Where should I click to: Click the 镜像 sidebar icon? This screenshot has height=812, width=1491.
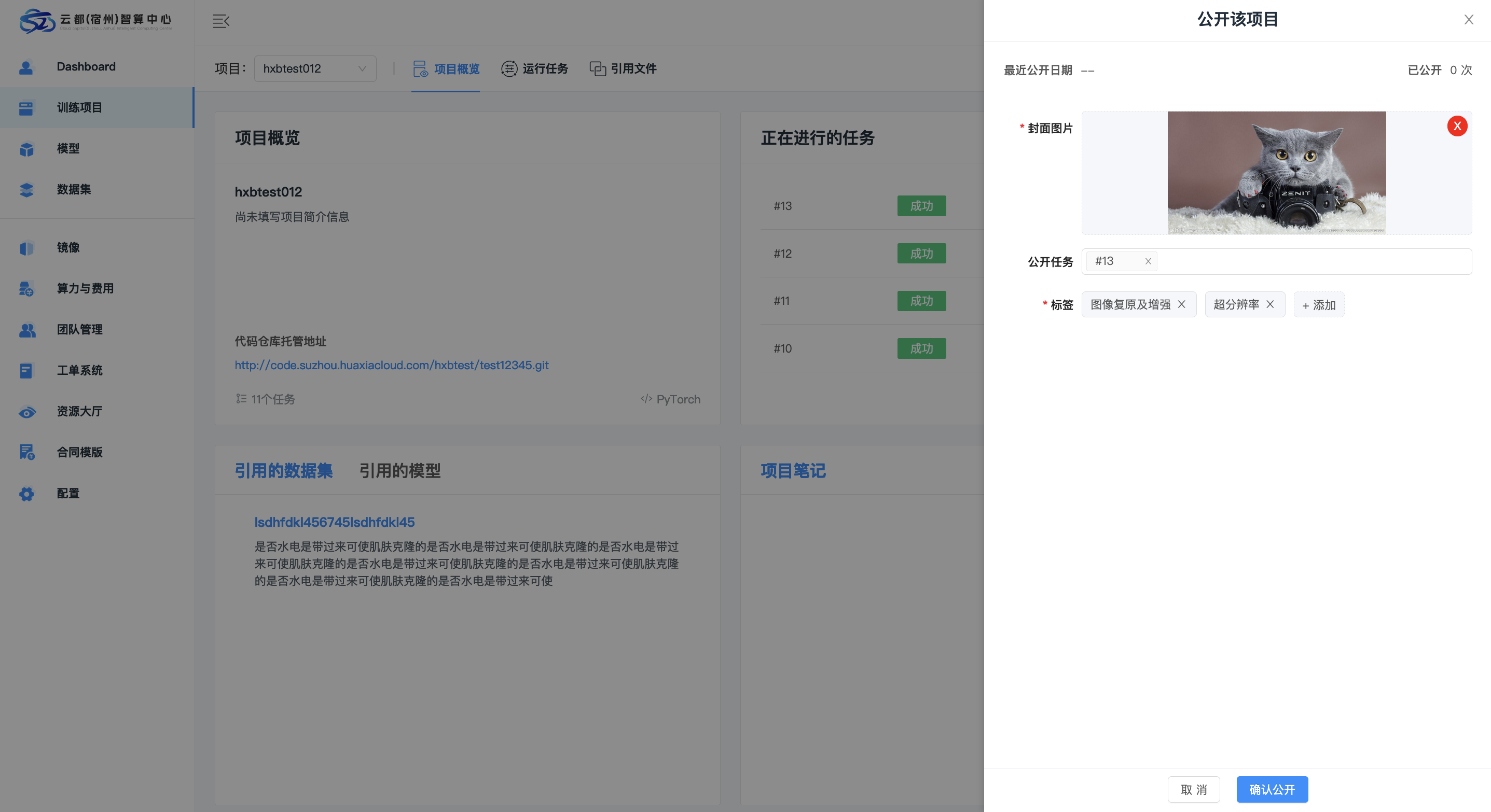pyautogui.click(x=26, y=248)
